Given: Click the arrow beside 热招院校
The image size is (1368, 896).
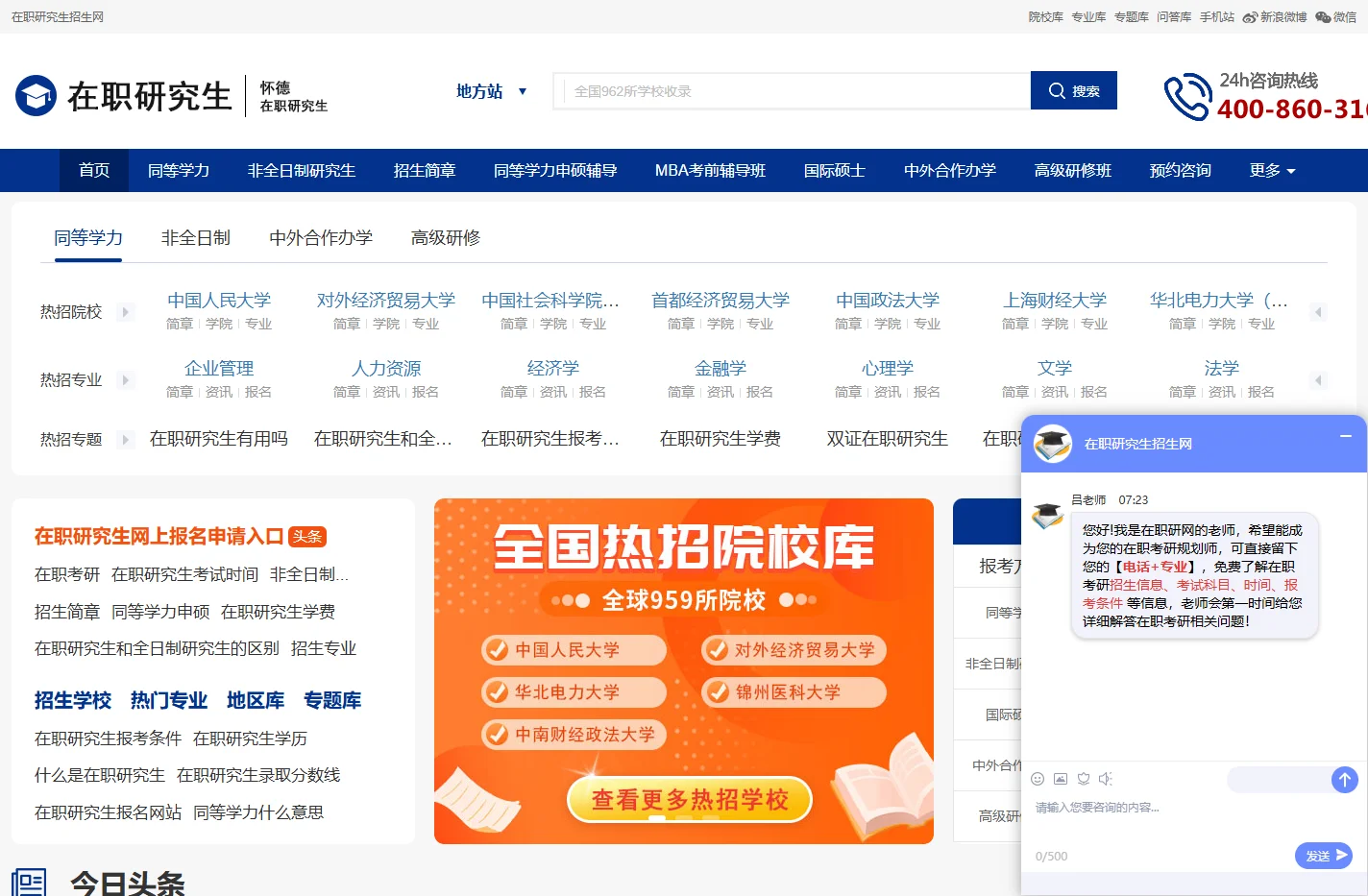Looking at the screenshot, I should 125,312.
